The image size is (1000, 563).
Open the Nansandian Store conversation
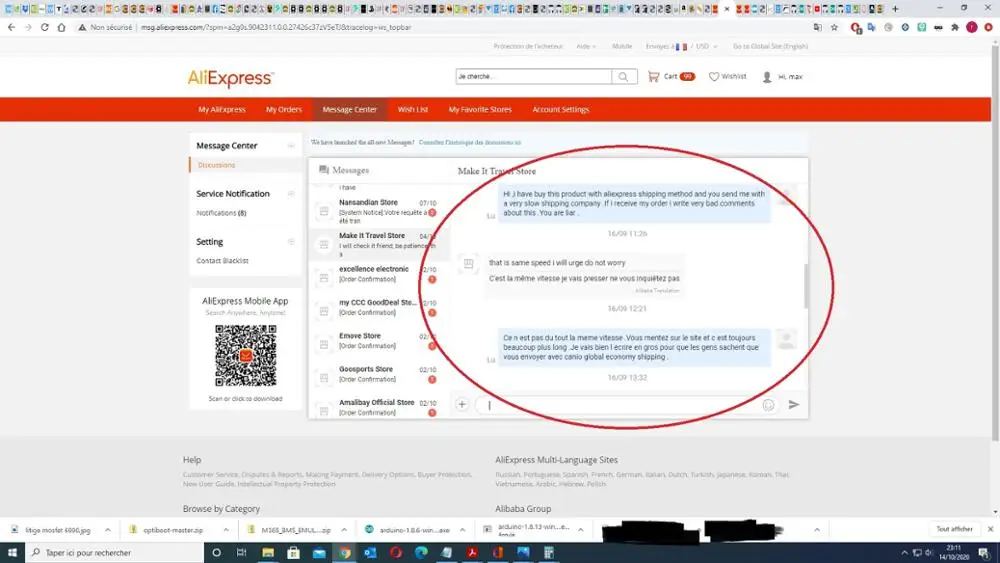[x=378, y=211]
